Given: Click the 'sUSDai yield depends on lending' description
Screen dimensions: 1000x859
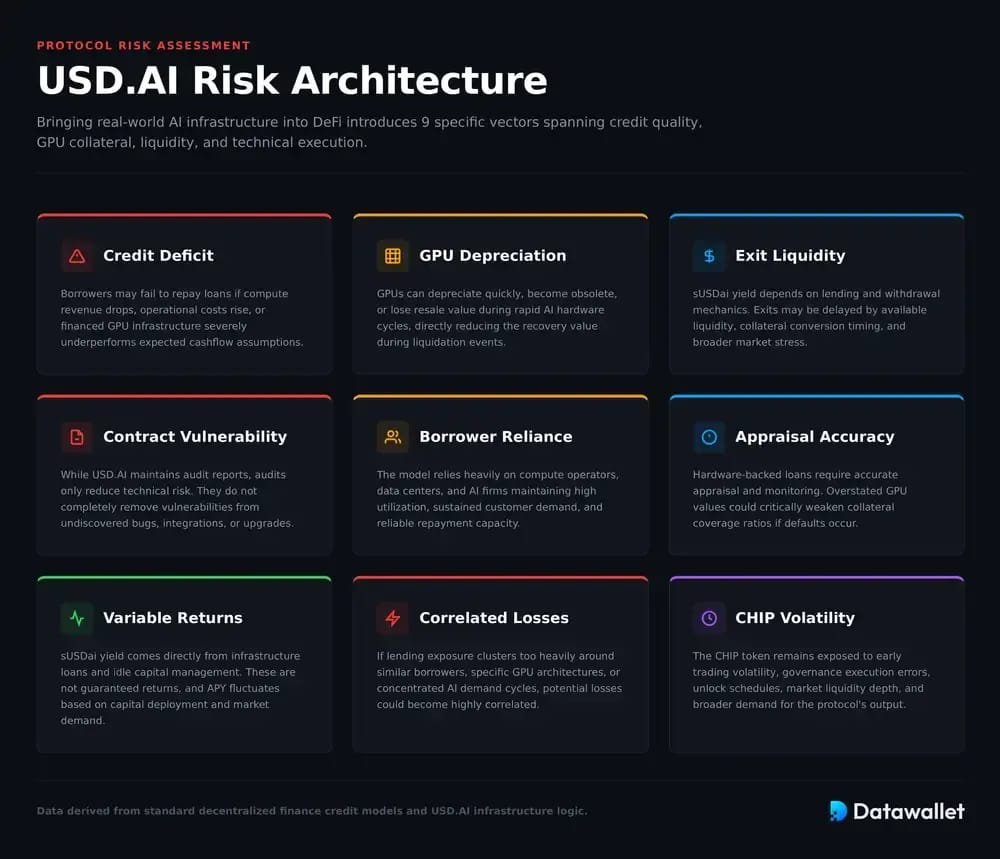Looking at the screenshot, I should click(816, 318).
